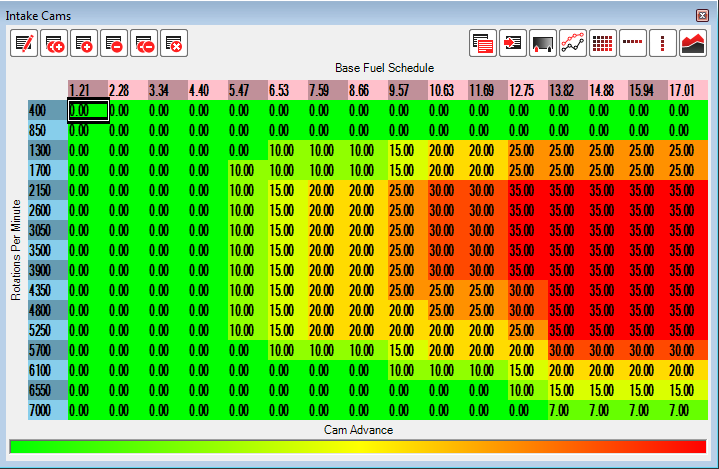Select the 30.00 cell at 3050 RPM, 11.69
This screenshot has height=469, width=719.
(x=488, y=230)
